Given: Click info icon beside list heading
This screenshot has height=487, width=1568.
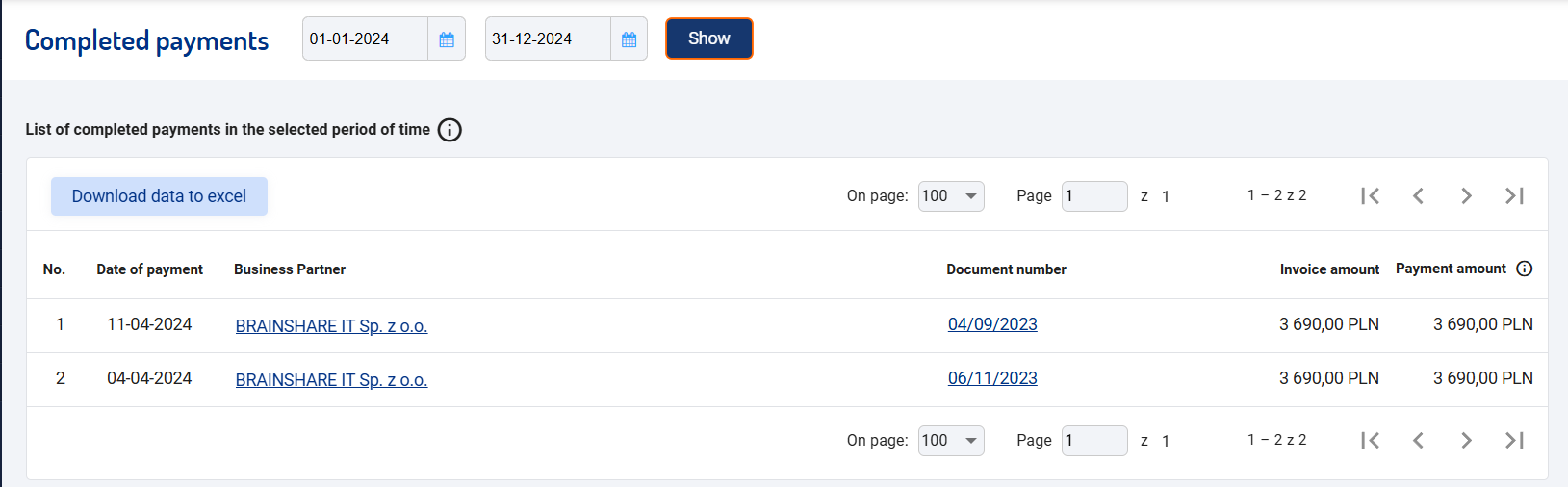Looking at the screenshot, I should click(450, 130).
